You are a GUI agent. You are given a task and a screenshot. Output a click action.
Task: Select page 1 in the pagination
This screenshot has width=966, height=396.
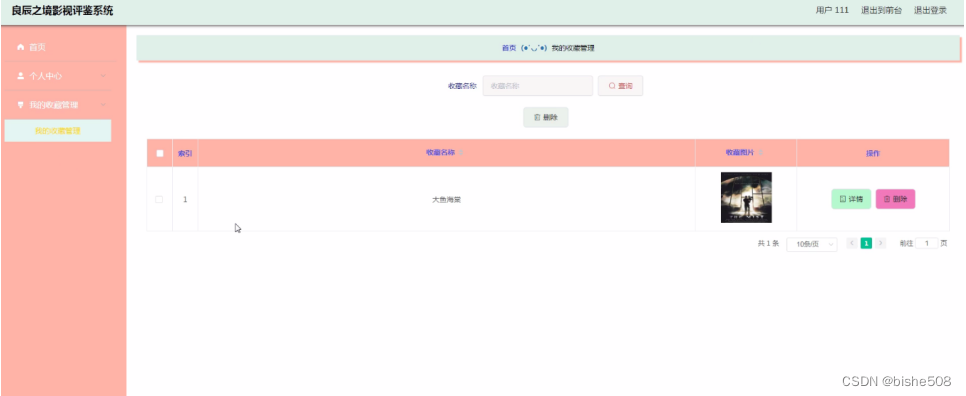pos(866,243)
